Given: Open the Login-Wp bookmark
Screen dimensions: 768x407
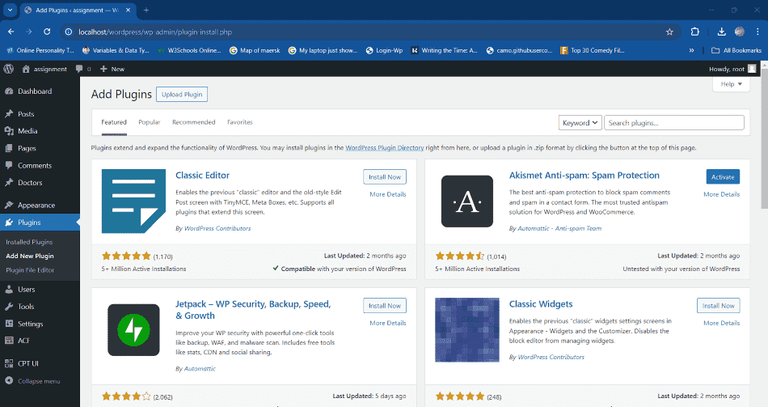Looking at the screenshot, I should coord(384,50).
